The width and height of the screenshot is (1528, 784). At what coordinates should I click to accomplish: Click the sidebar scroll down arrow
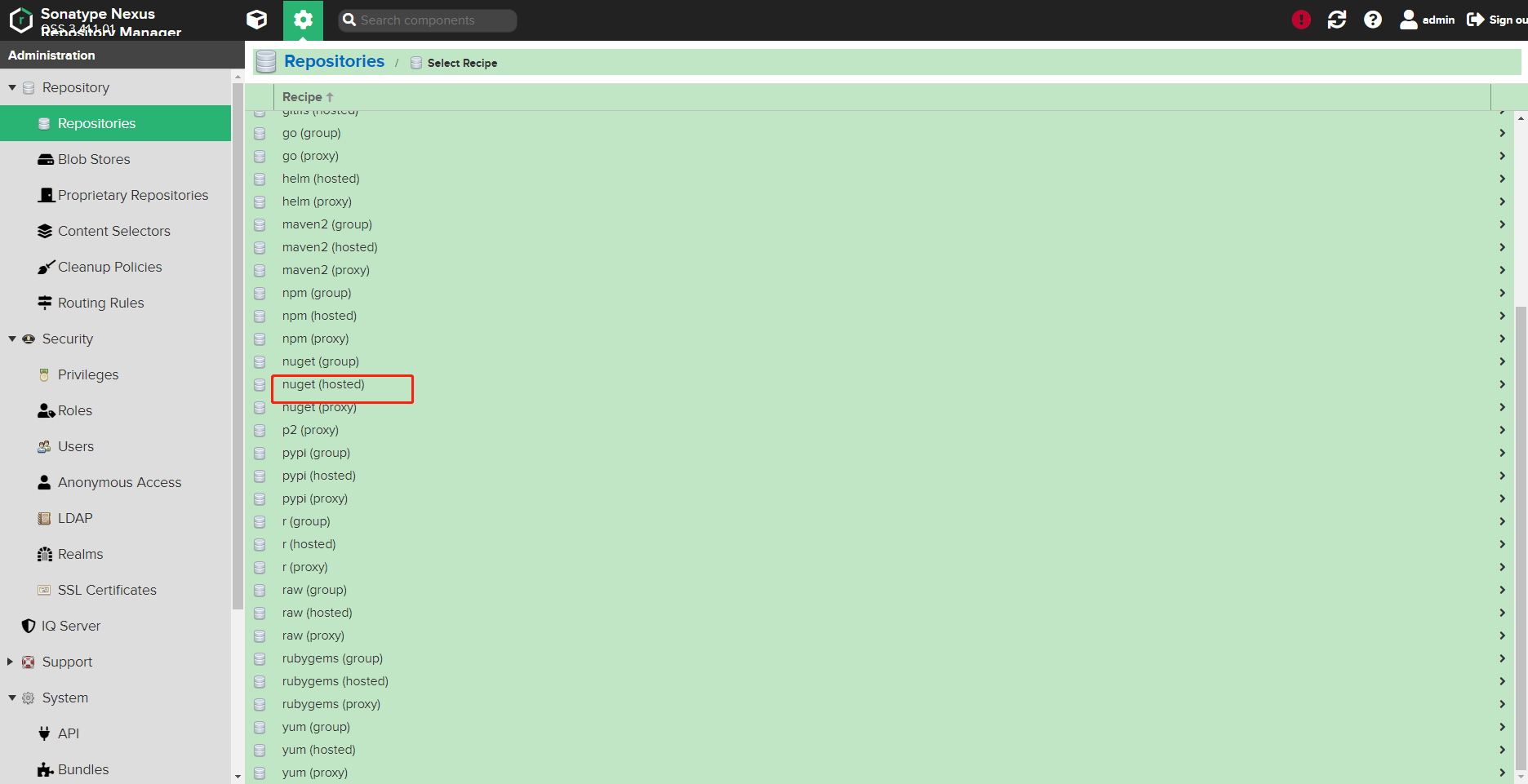tap(238, 777)
